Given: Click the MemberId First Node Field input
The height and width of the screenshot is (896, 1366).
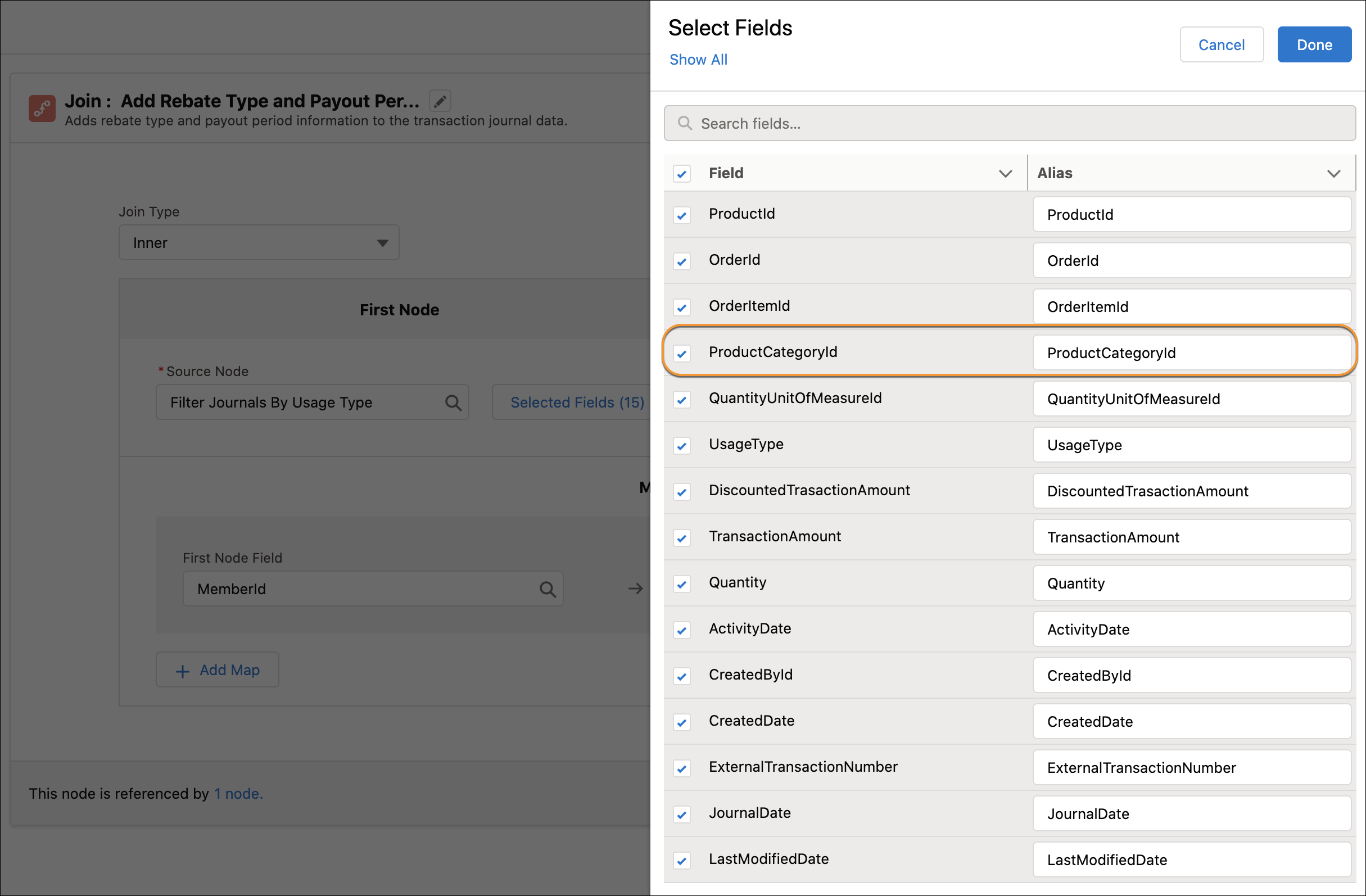Looking at the screenshot, I should point(373,590).
